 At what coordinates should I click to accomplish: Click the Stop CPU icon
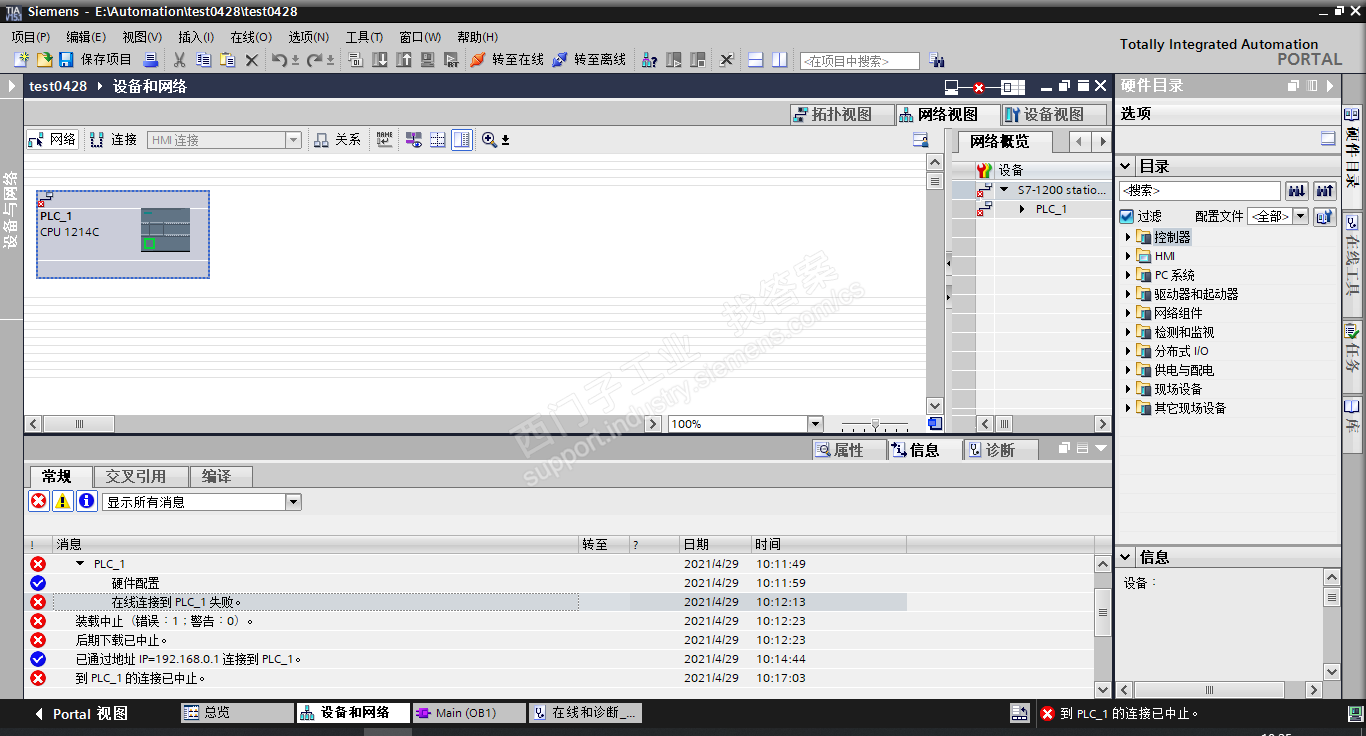coord(698,60)
